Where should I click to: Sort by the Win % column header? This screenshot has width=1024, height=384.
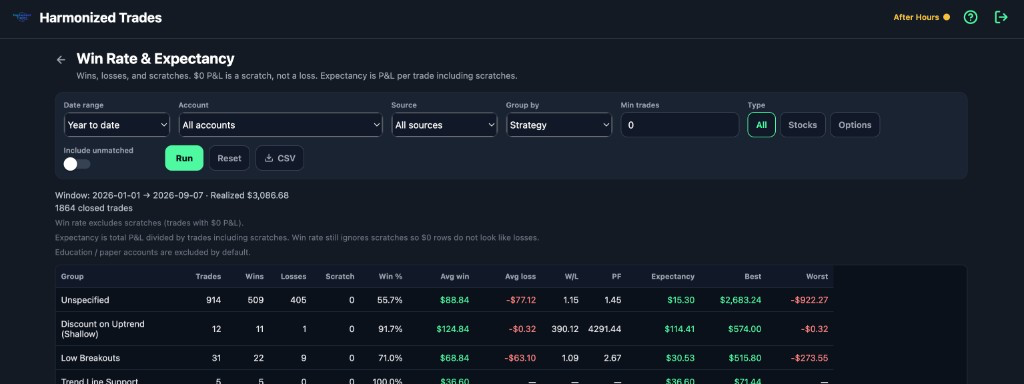[391, 276]
